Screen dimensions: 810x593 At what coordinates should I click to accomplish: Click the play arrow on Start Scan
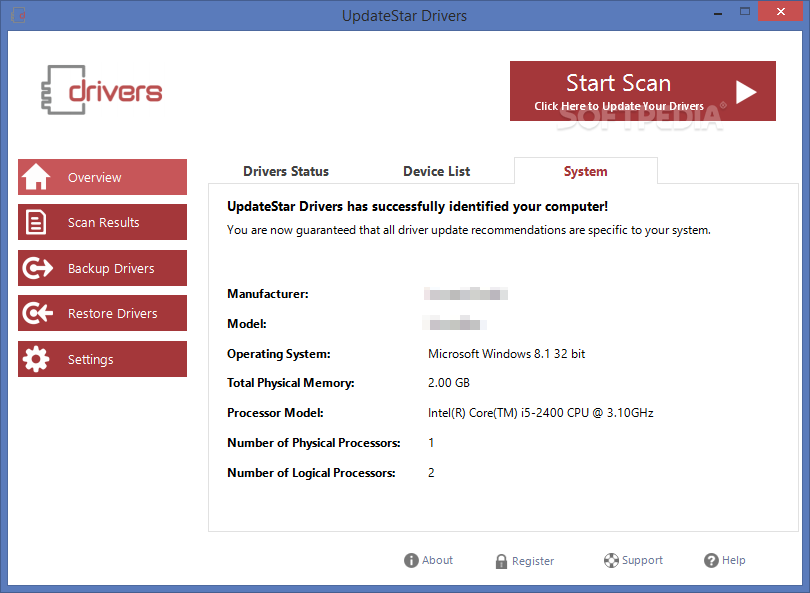pyautogui.click(x=745, y=92)
